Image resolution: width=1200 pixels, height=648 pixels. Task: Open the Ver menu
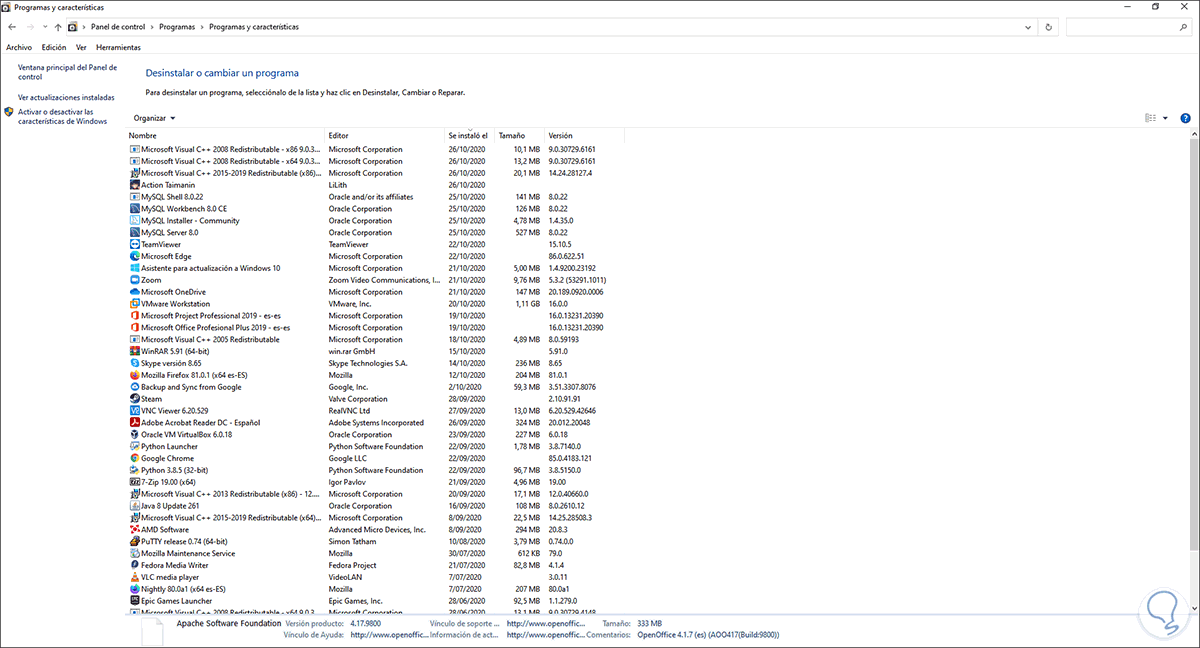[81, 47]
